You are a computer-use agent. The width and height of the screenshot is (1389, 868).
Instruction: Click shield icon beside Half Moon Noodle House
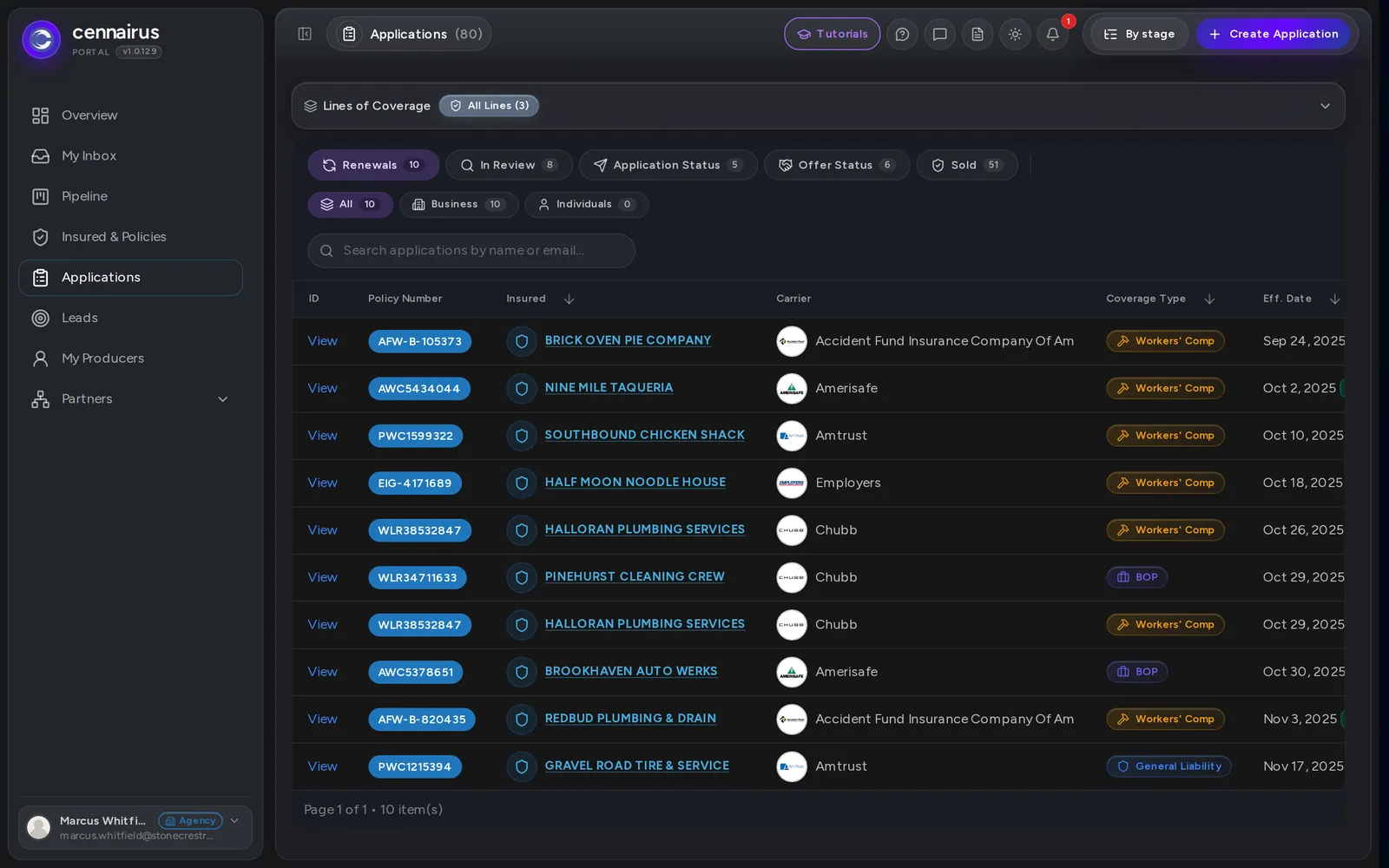pyautogui.click(x=522, y=483)
